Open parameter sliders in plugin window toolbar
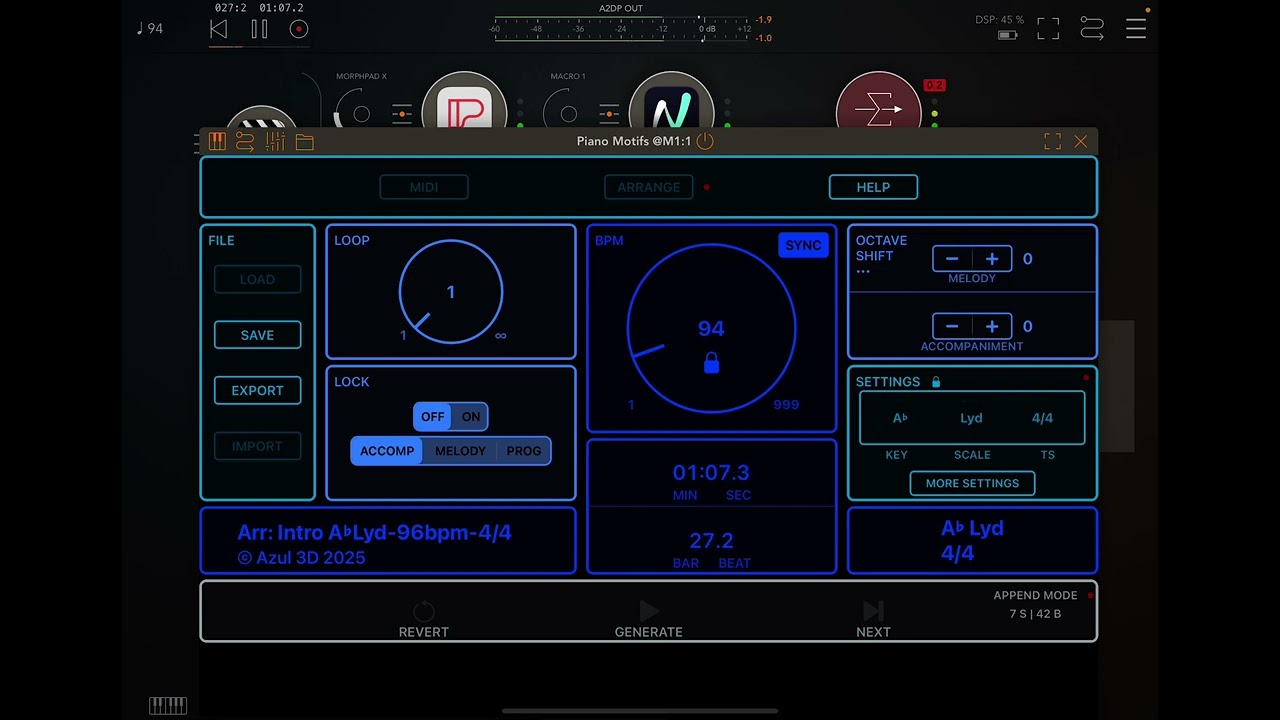The height and width of the screenshot is (720, 1280). (x=275, y=142)
